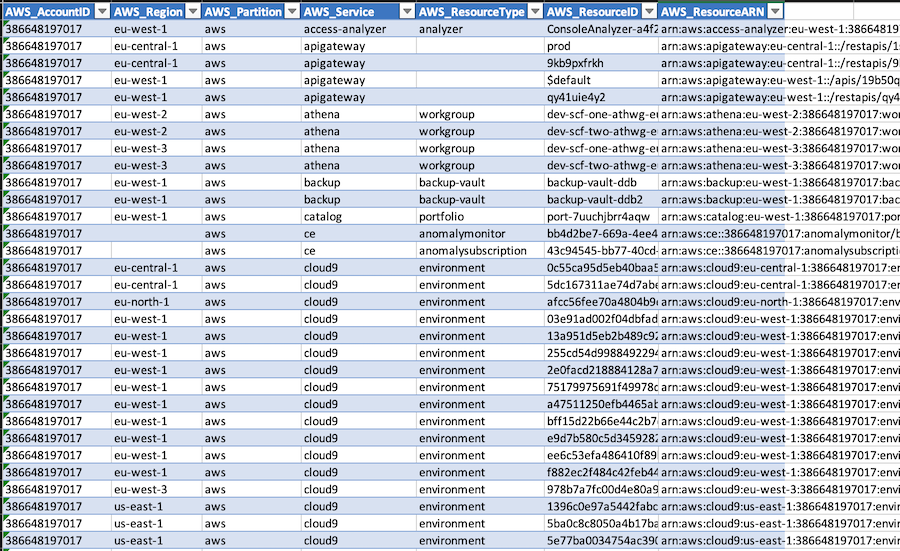Image resolution: width=900 pixels, height=551 pixels.
Task: Select the eu-north-1 region cell
Action: pos(156,302)
